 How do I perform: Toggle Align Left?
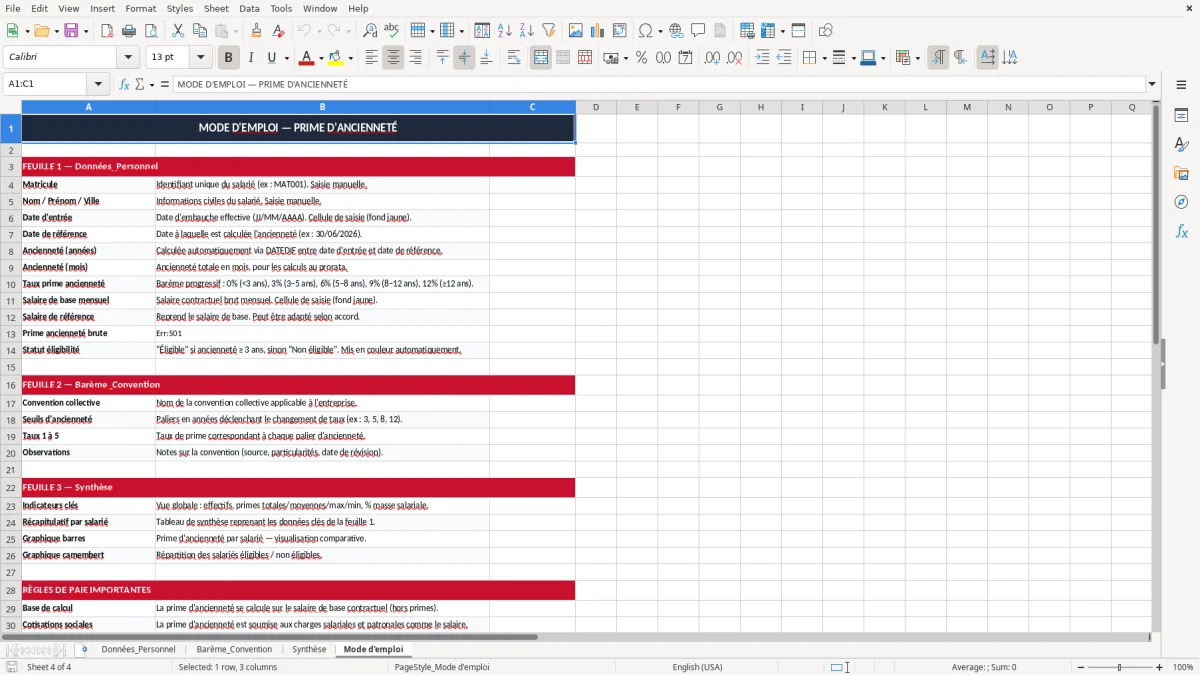371,58
